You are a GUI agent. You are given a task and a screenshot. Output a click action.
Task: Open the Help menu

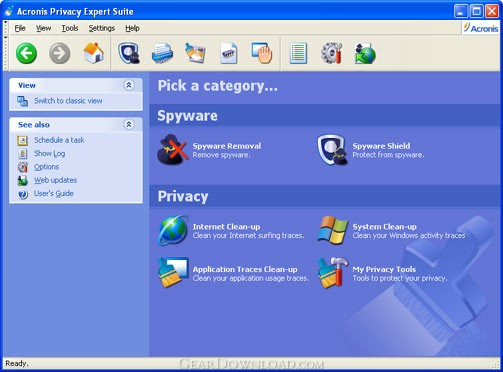[132, 28]
